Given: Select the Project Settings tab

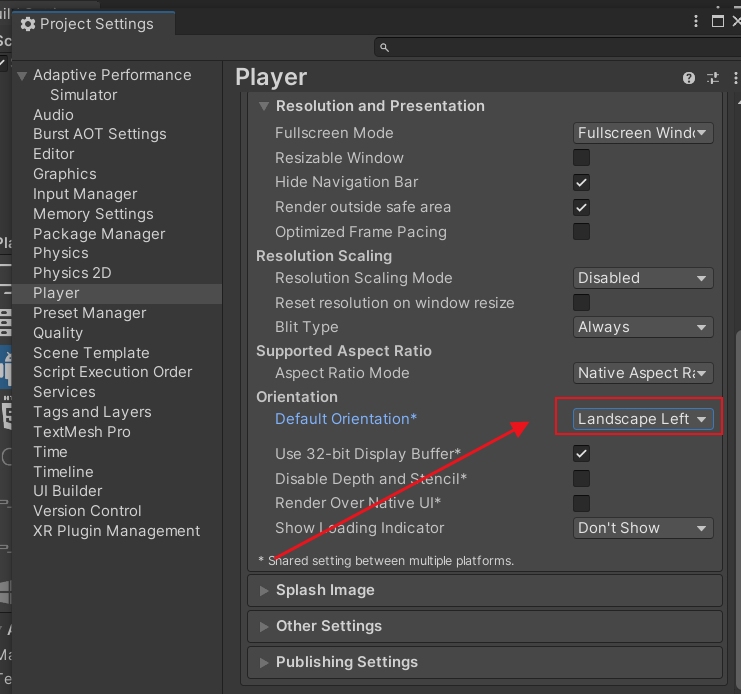Looking at the screenshot, I should (94, 24).
